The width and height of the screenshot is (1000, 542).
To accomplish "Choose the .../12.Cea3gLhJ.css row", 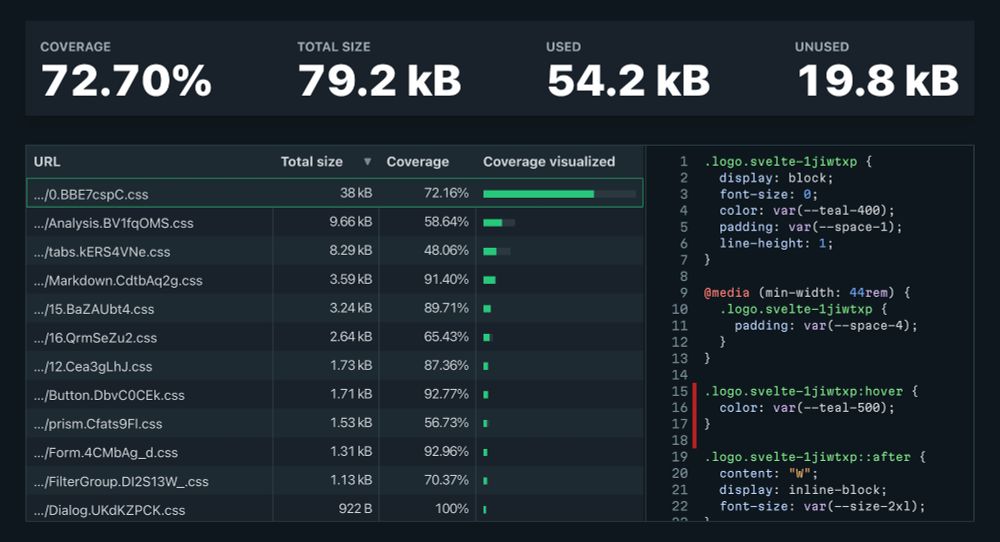I will pos(335,366).
